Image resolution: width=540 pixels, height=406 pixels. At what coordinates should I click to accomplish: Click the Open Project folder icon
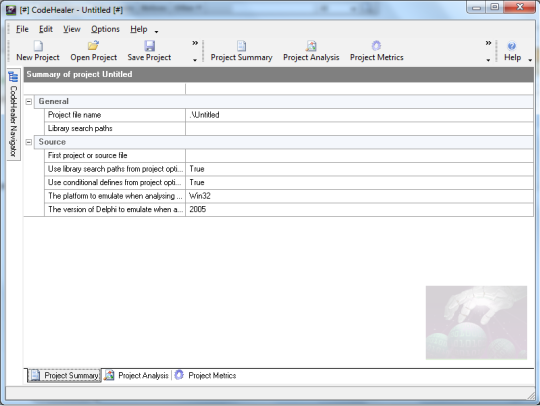[93, 46]
